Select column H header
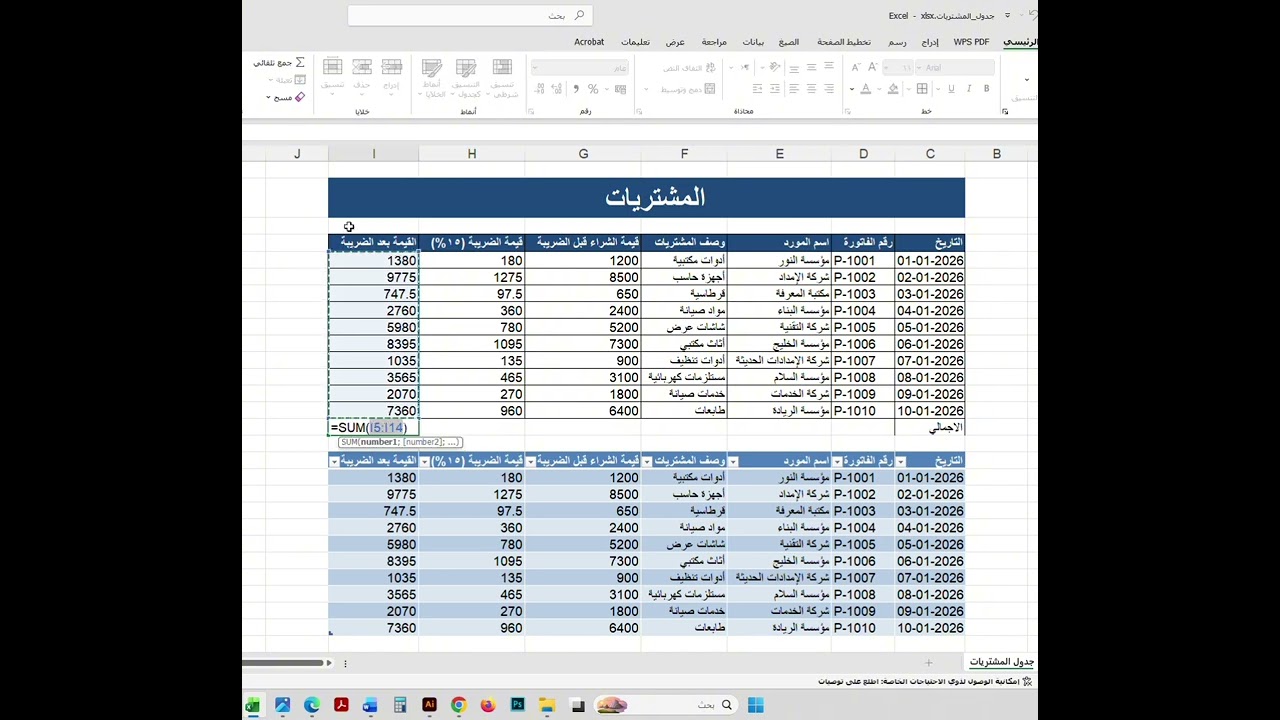1280x720 pixels. click(x=471, y=154)
